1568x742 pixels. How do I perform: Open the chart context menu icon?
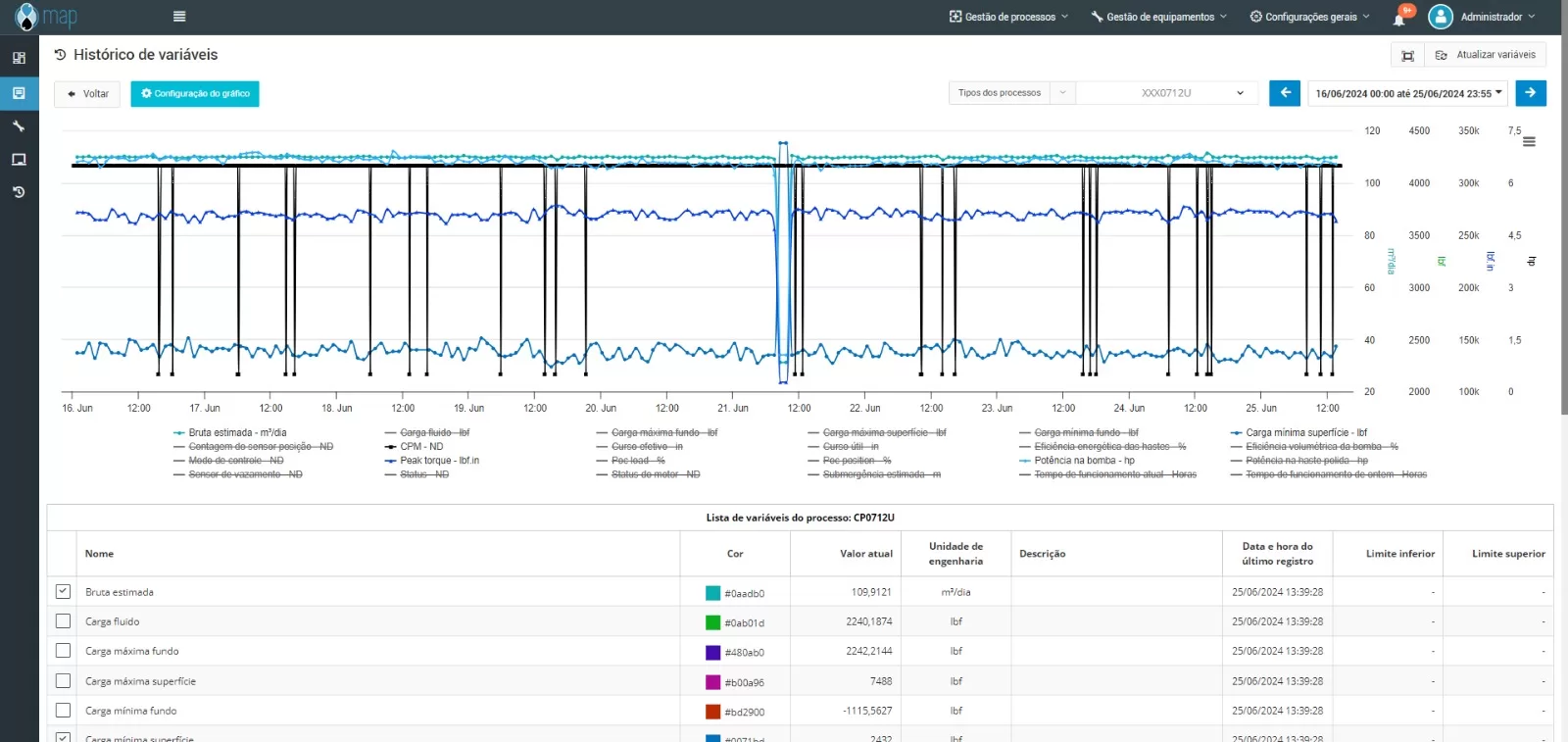[x=1529, y=142]
